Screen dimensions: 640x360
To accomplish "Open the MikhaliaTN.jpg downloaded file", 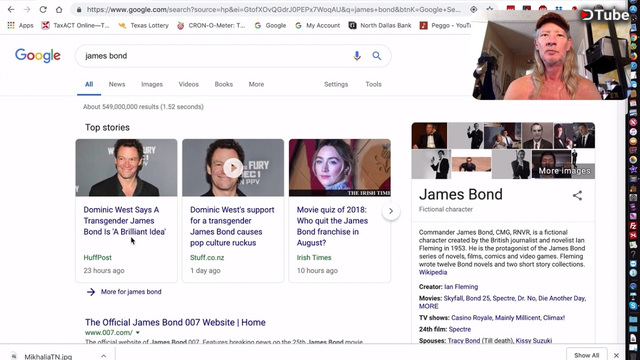I will [48, 356].
